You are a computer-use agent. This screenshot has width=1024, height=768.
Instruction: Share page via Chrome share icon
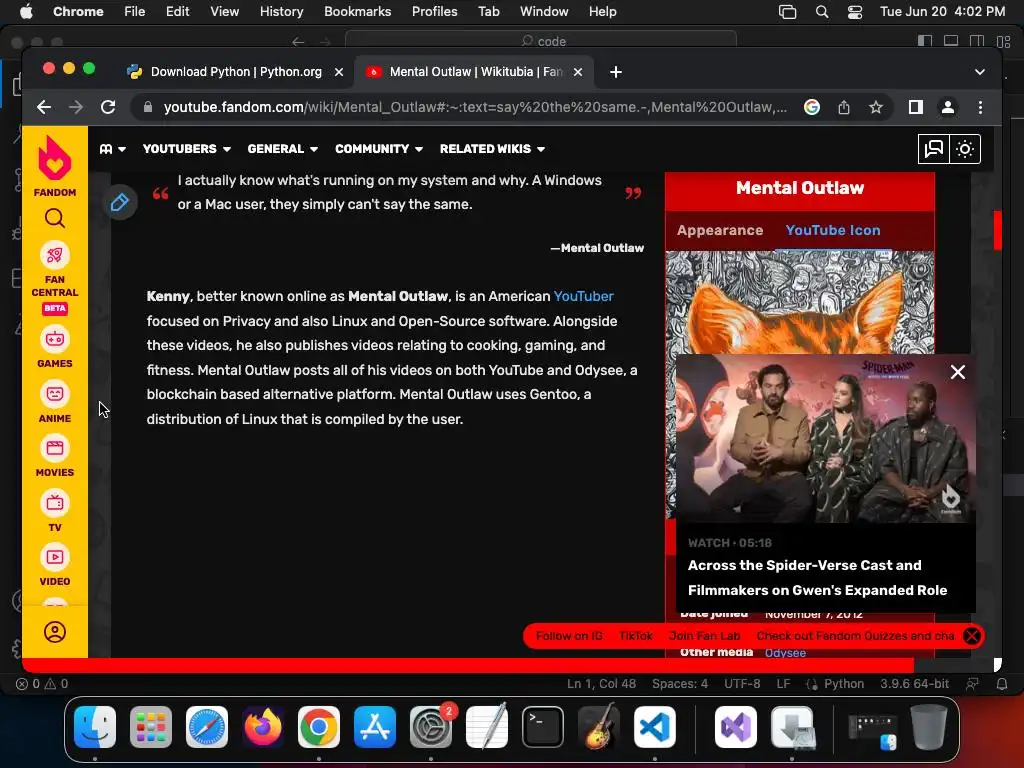[844, 107]
